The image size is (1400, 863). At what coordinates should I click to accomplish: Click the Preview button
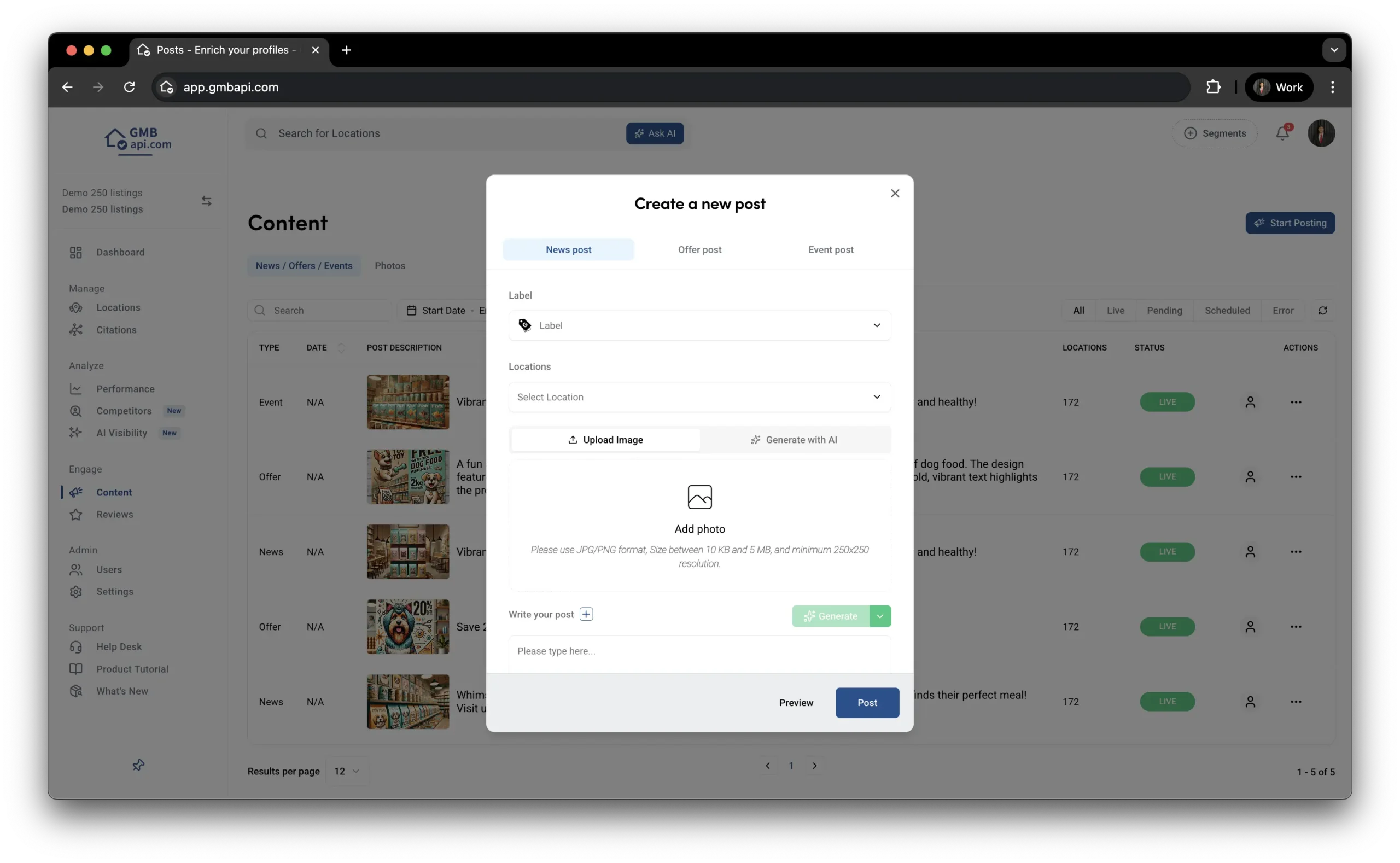(x=796, y=703)
